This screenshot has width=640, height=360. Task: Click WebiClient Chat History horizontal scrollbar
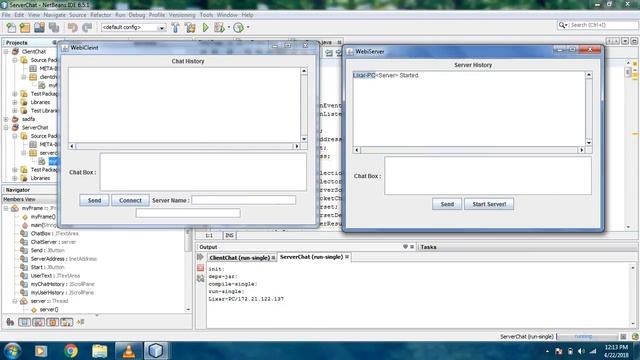pos(184,146)
